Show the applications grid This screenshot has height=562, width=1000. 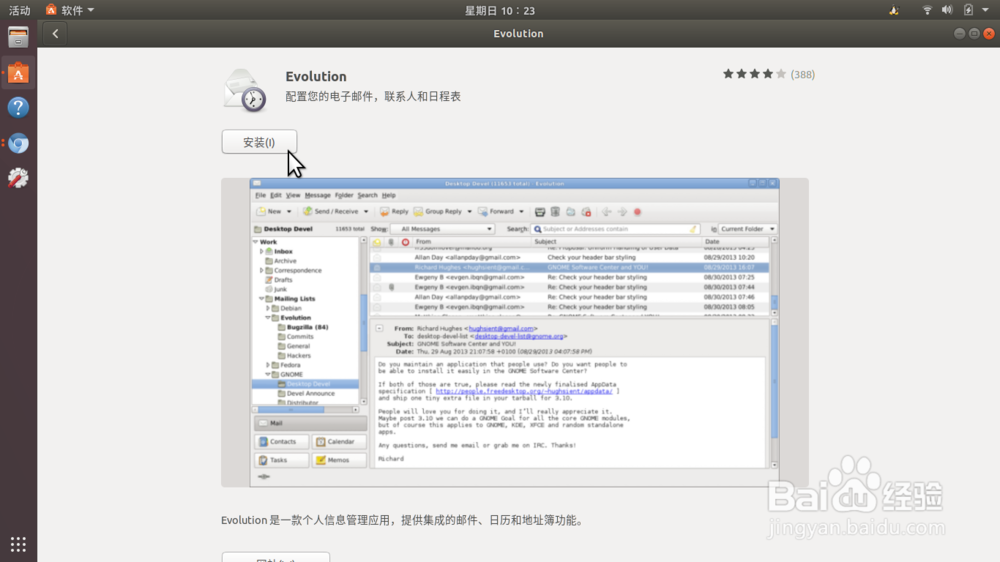click(x=18, y=544)
